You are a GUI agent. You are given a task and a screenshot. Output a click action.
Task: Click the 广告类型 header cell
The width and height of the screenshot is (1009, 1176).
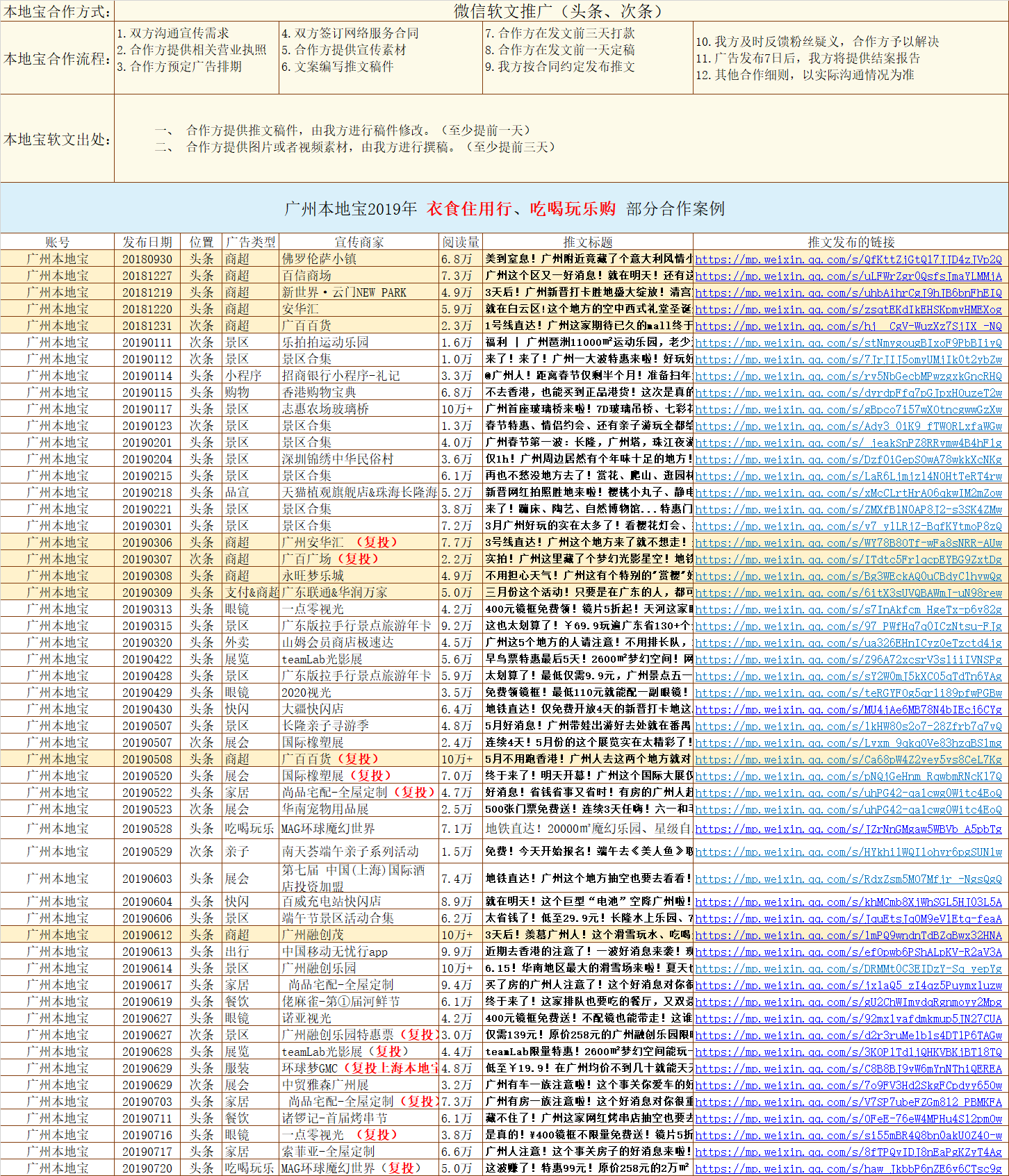pyautogui.click(x=250, y=242)
